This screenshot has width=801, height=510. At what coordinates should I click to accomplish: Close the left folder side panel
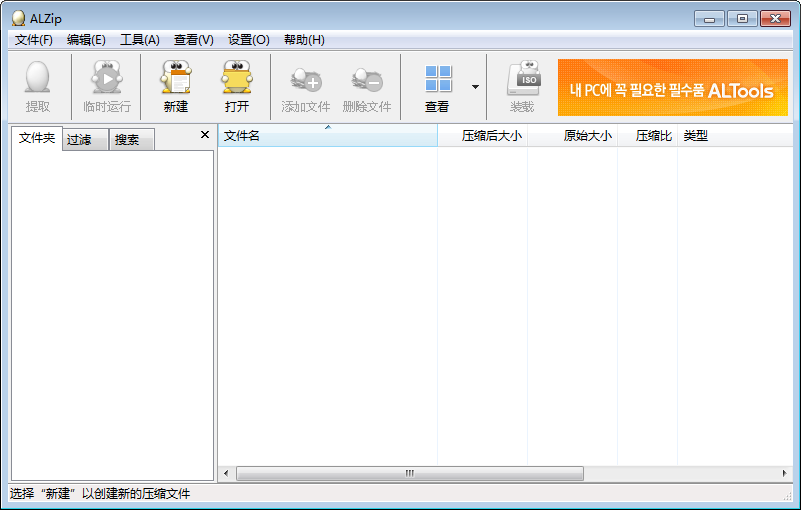[205, 134]
